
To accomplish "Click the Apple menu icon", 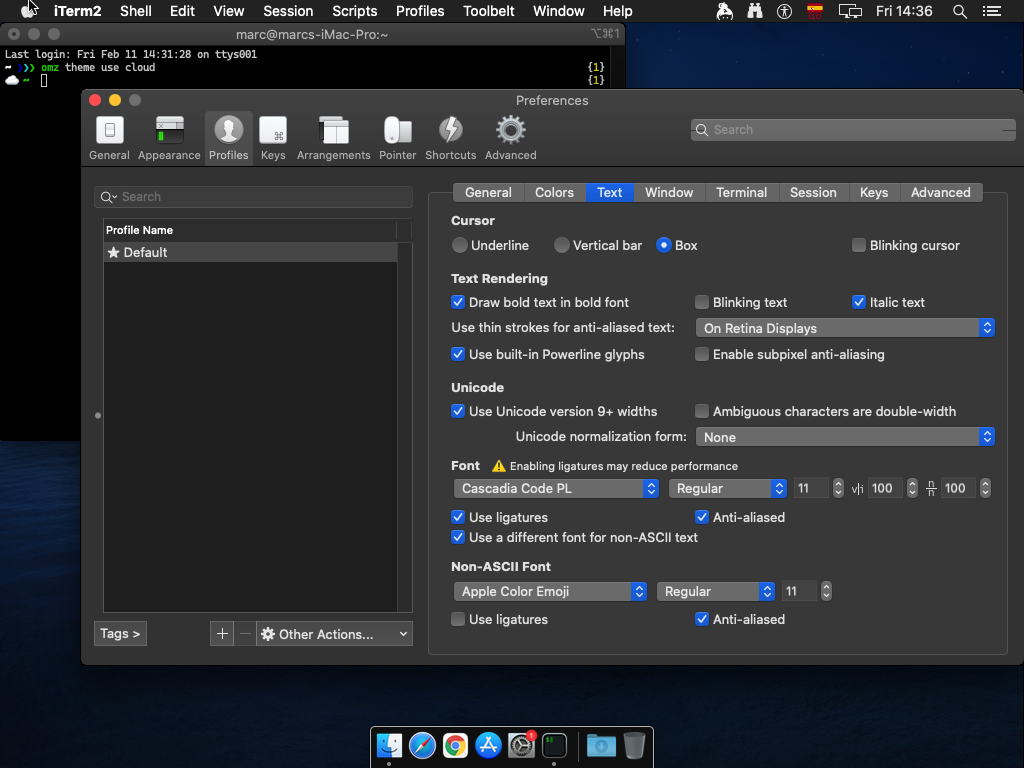I will click(x=28, y=11).
